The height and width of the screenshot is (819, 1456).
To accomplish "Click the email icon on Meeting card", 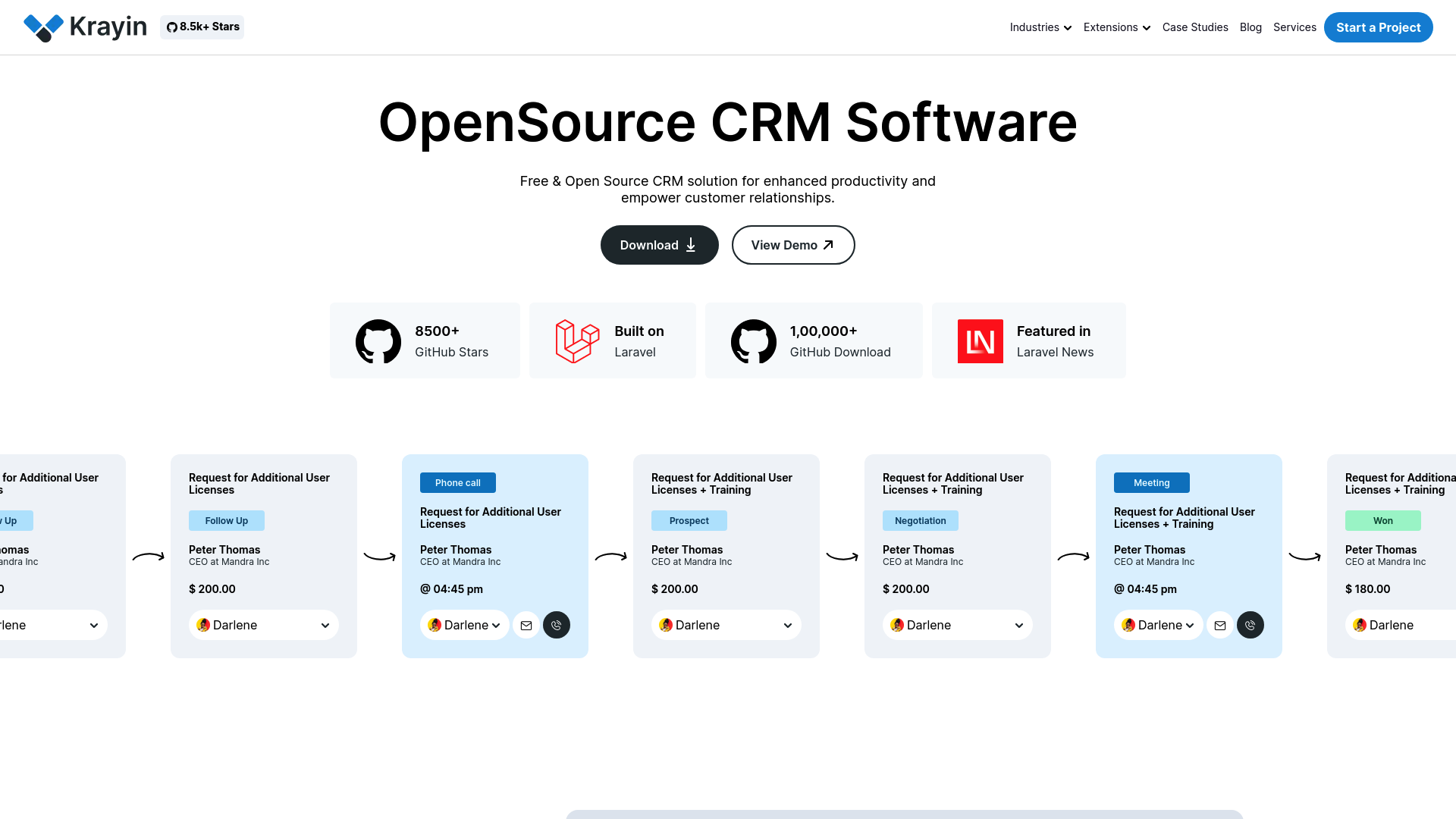I will point(1220,626).
